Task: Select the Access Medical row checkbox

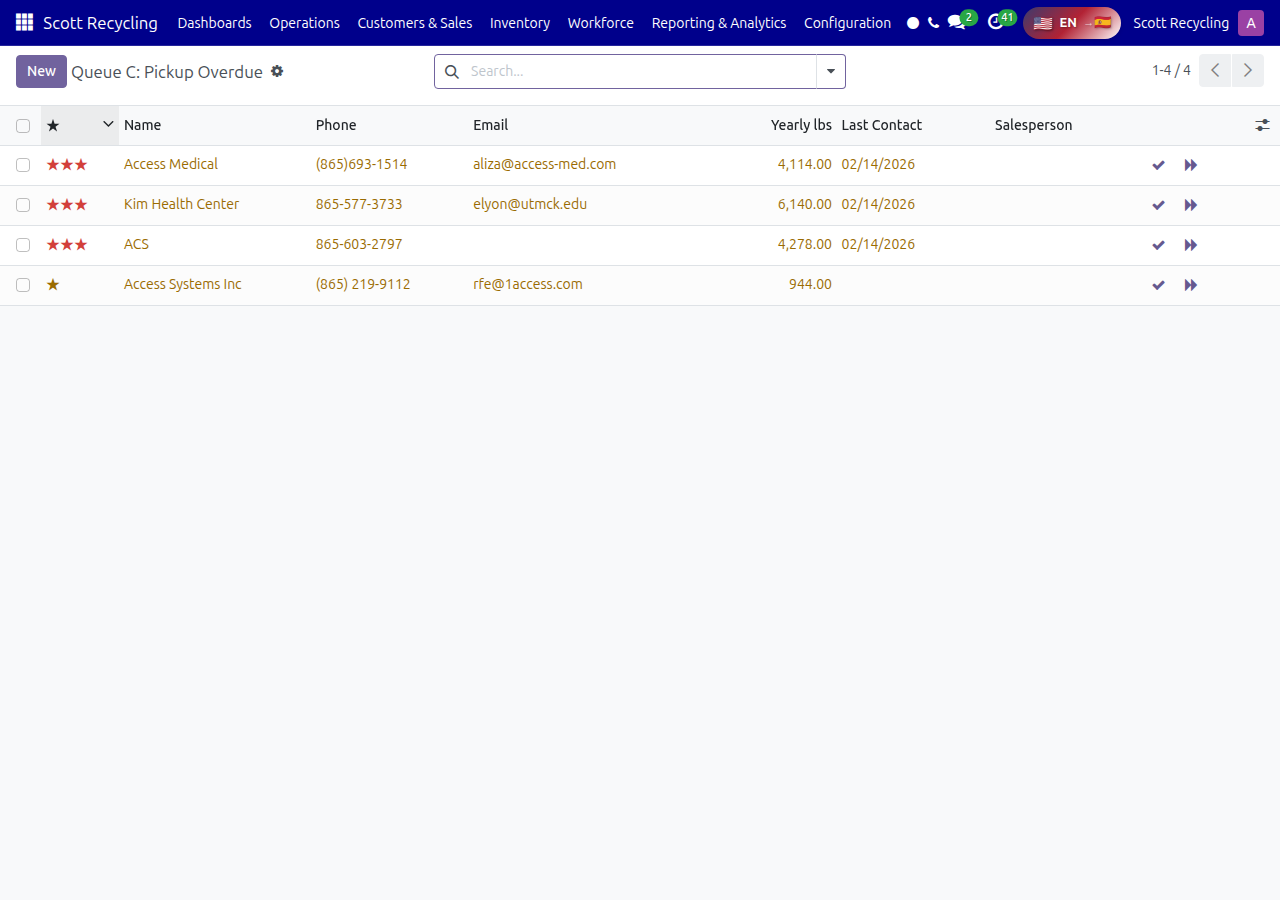Action: click(x=23, y=165)
